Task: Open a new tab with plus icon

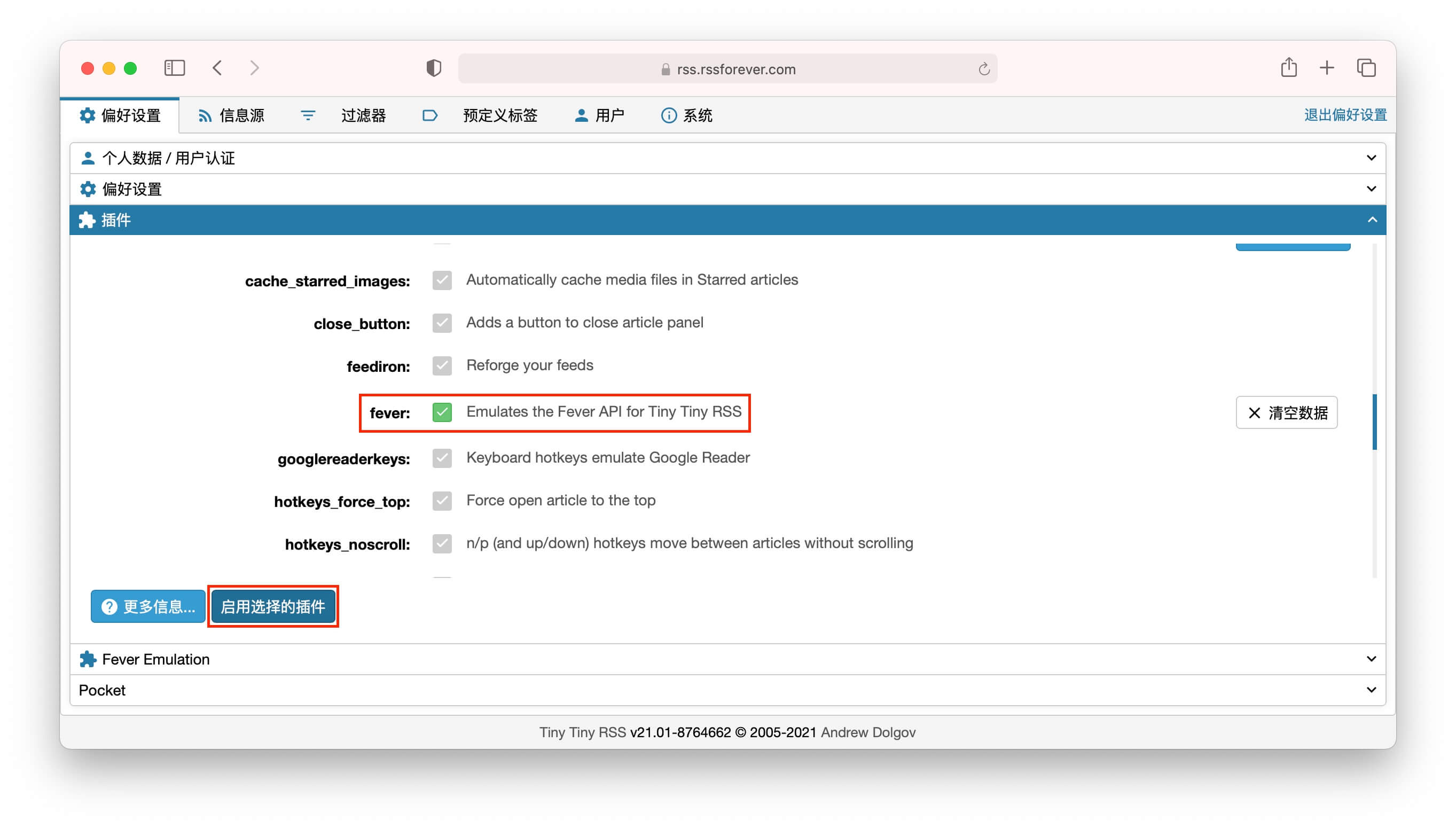Action: [1326, 68]
